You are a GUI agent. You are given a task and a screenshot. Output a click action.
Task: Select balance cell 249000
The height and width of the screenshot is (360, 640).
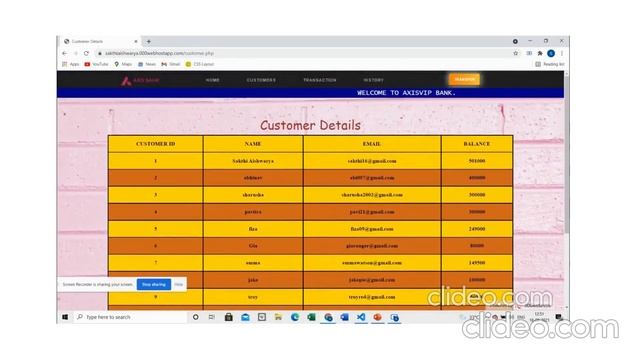[x=477, y=229]
